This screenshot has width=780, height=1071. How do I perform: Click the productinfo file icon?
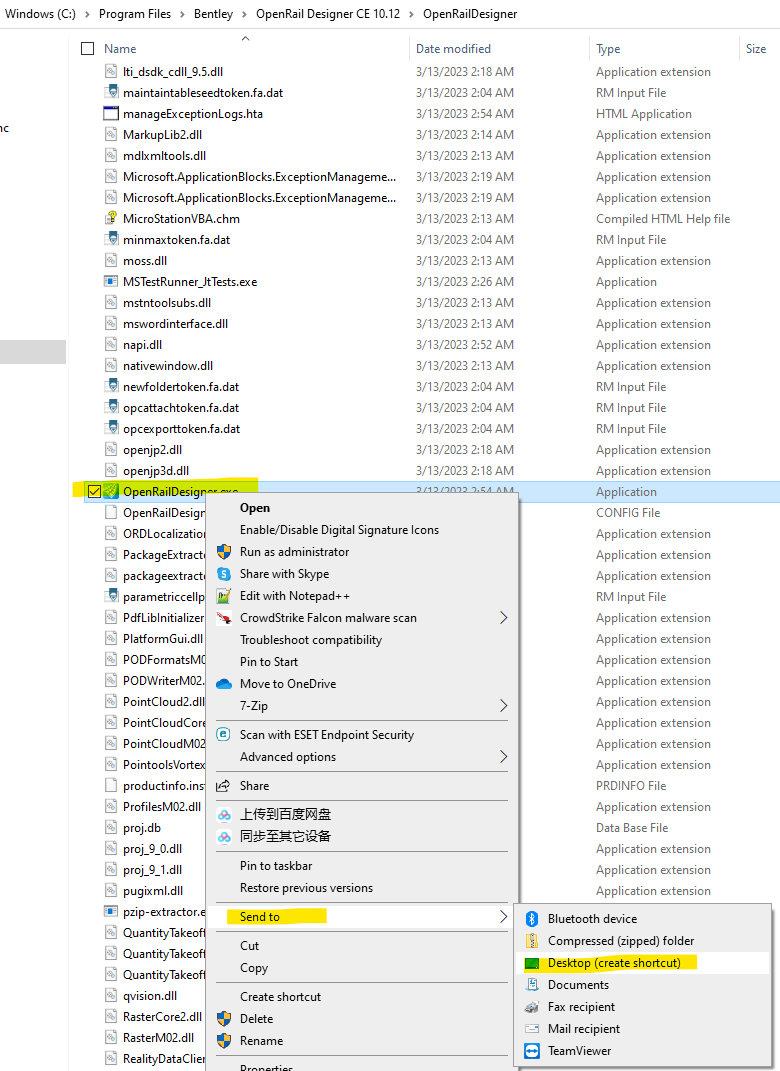point(111,785)
